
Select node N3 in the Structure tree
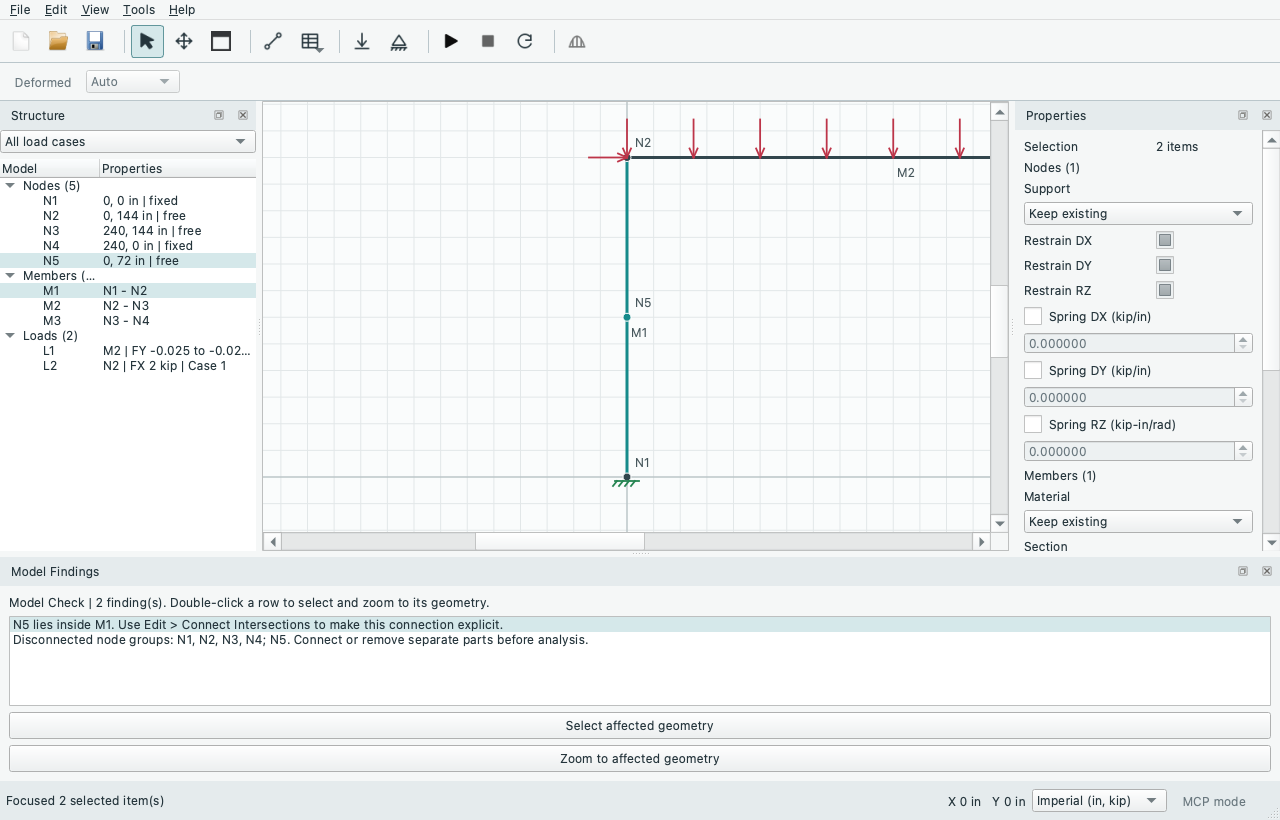click(x=128, y=231)
